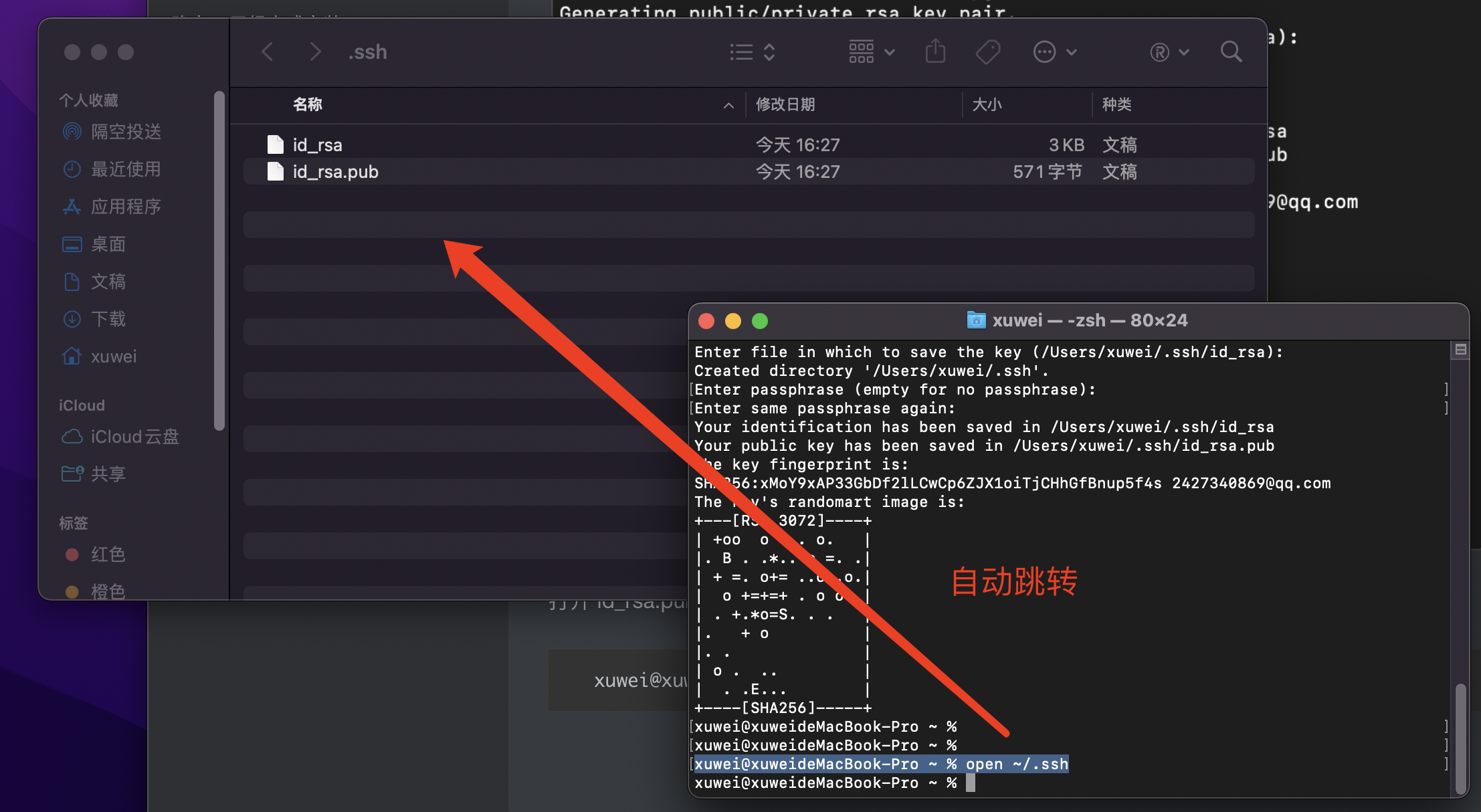This screenshot has height=812, width=1481.
Task: Go forward with the right chevron button
Action: 315,52
